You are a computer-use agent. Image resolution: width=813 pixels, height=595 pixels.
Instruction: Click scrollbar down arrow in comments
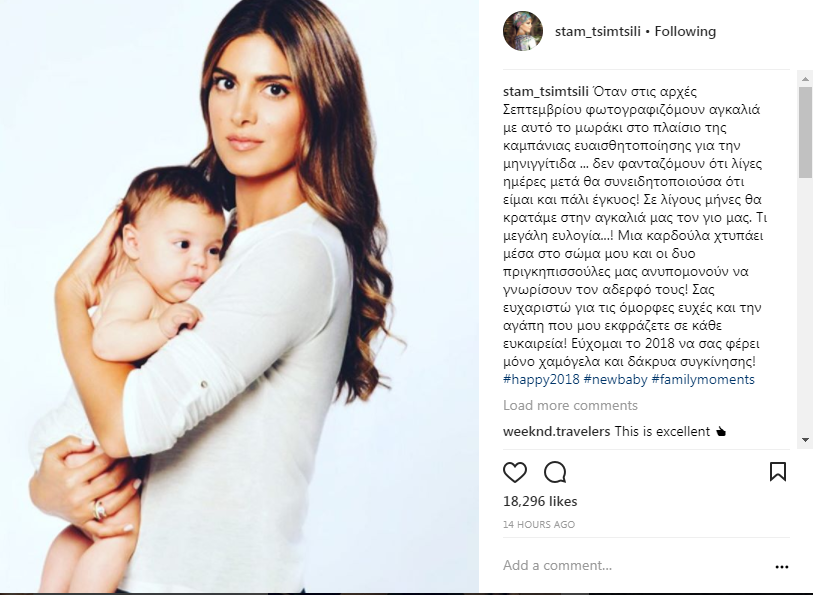coord(805,440)
